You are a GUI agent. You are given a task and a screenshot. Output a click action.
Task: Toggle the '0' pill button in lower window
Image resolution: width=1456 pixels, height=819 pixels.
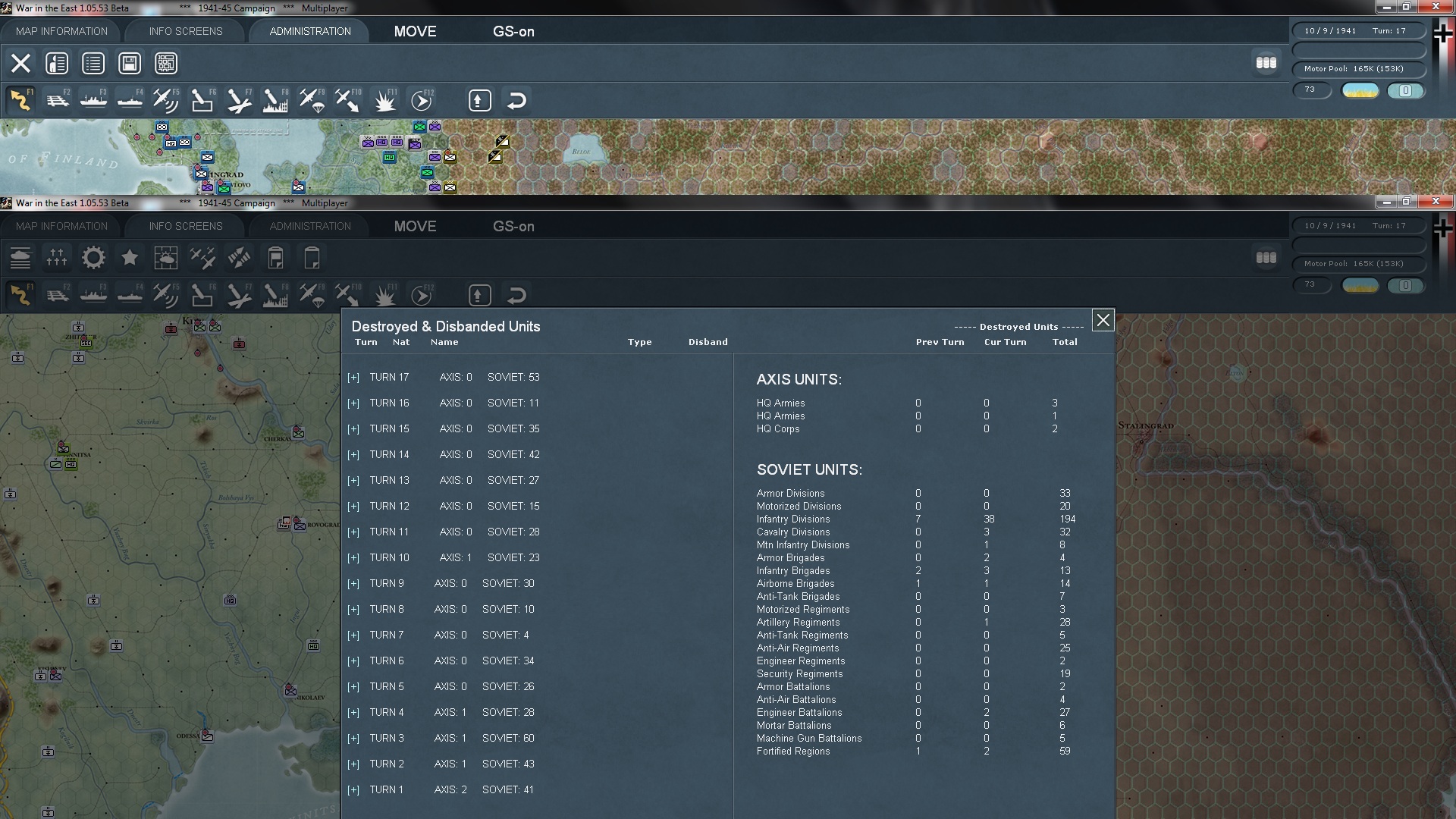pyautogui.click(x=1405, y=285)
